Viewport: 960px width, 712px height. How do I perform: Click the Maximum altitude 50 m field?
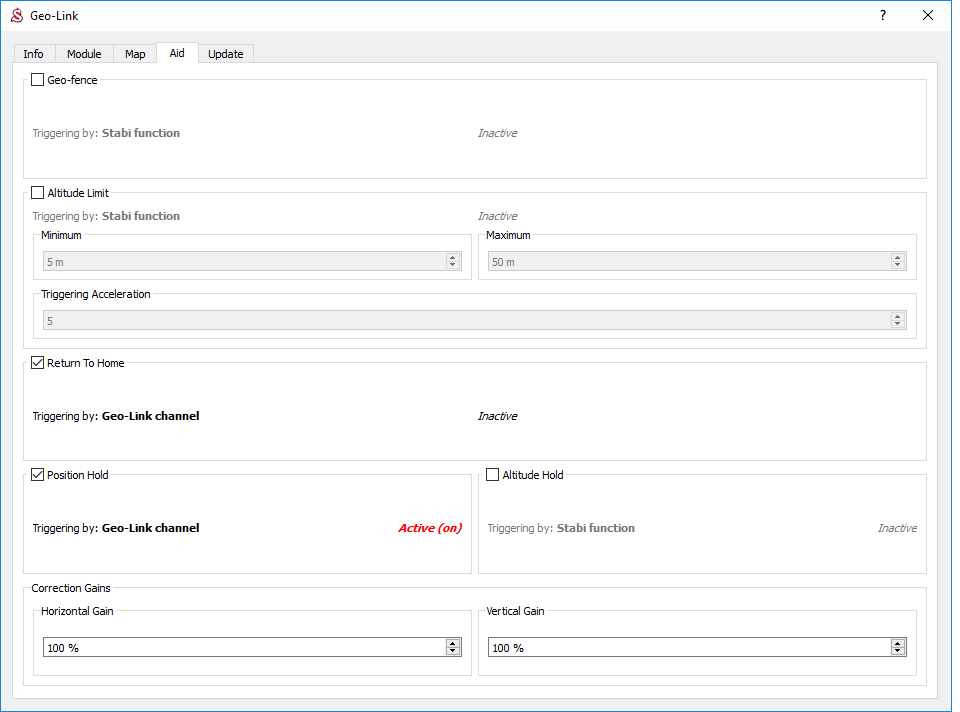click(685, 262)
